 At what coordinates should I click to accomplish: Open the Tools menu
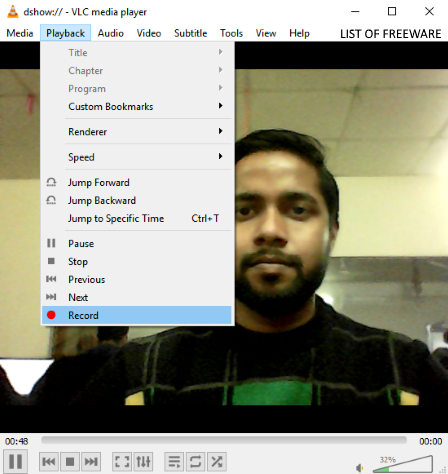(231, 33)
